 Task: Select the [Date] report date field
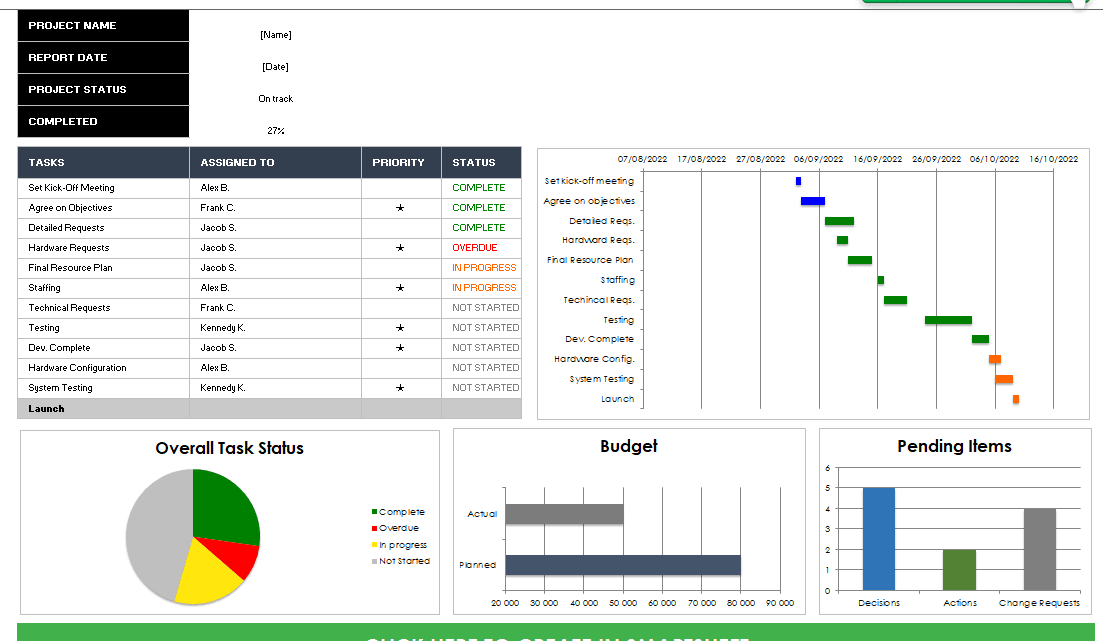click(x=276, y=67)
